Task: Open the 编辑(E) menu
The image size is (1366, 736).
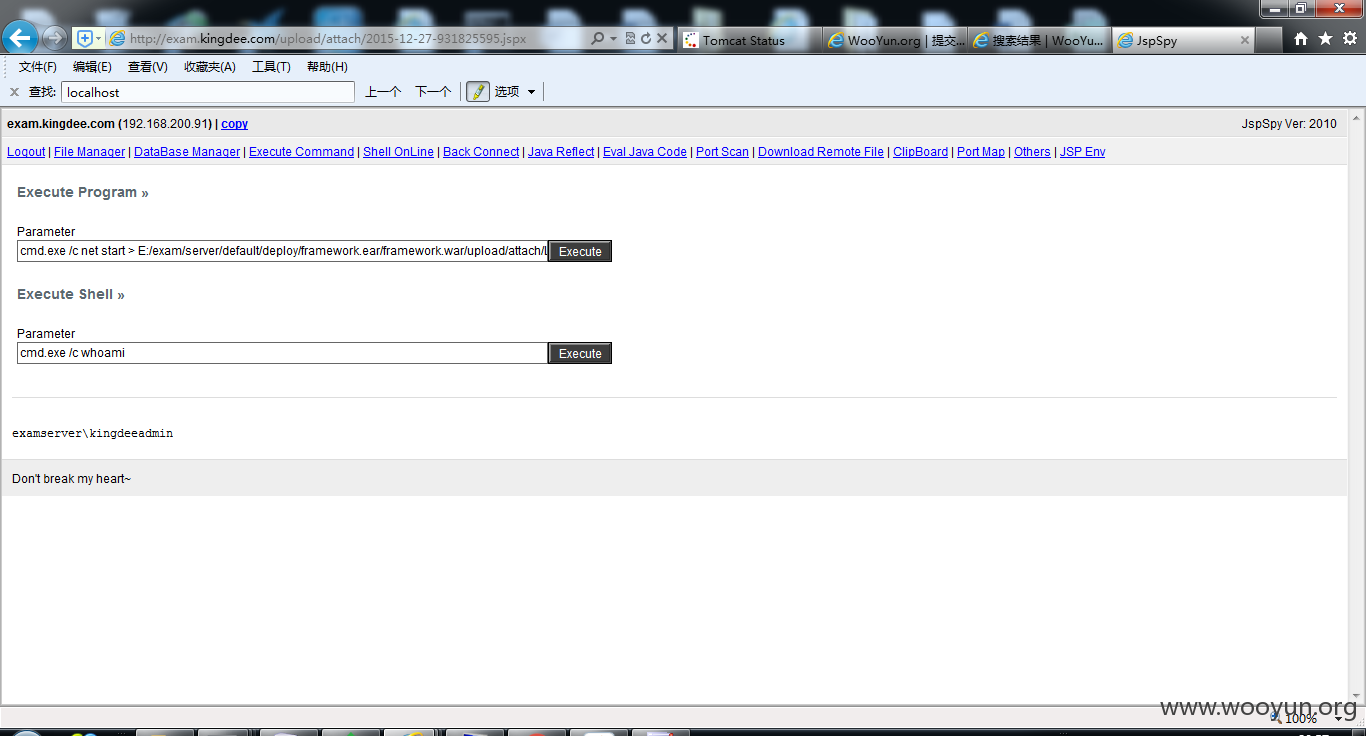Action: 92,67
